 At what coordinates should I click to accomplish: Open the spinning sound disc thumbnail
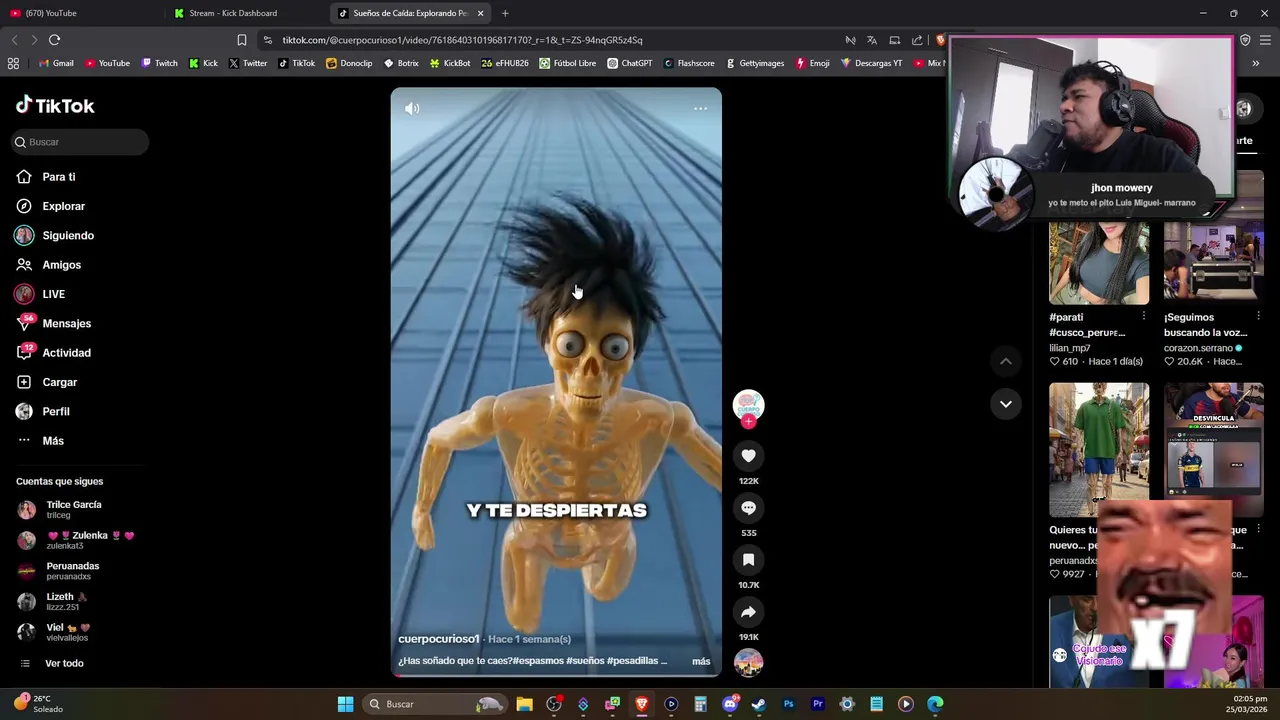point(748,662)
